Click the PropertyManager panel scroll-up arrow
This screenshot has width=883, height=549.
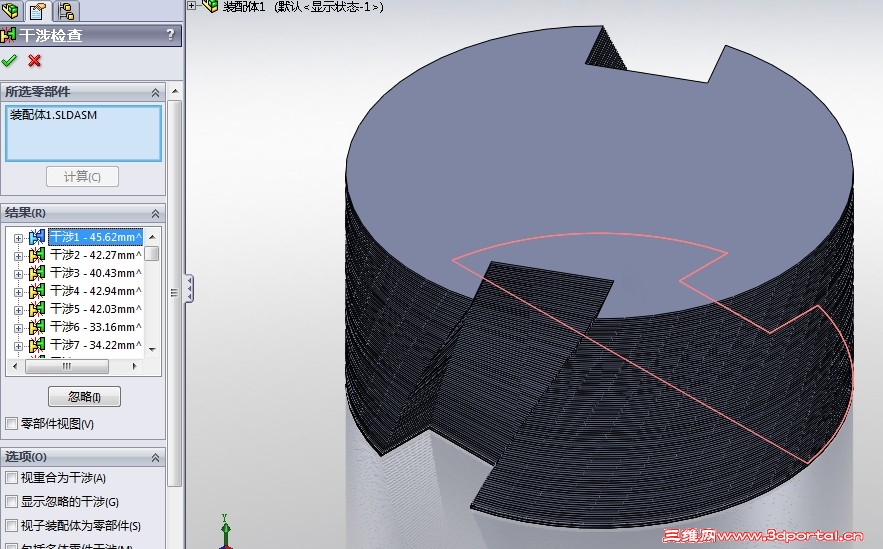click(175, 91)
